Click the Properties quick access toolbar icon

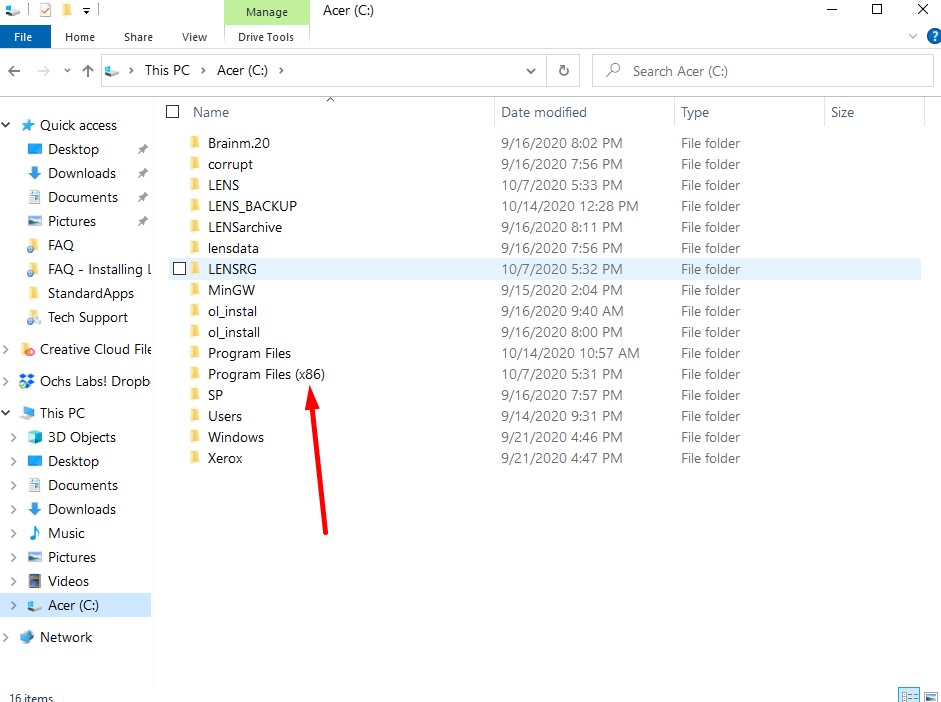pos(45,10)
